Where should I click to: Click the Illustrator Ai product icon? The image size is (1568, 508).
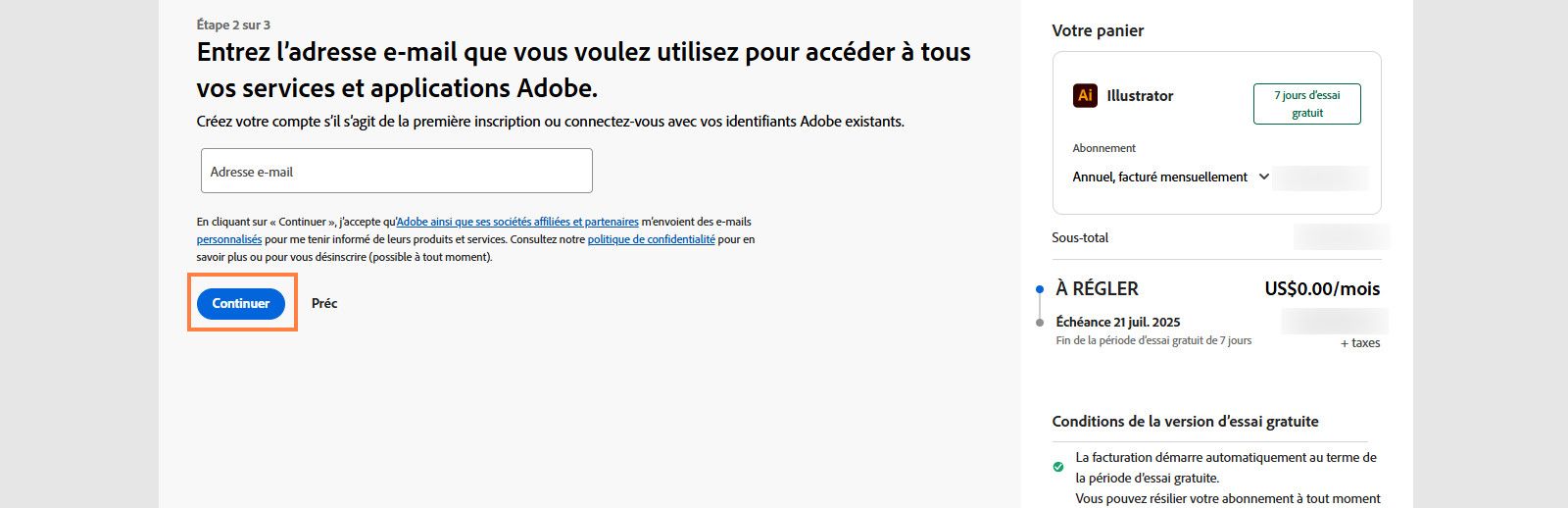tap(1085, 95)
